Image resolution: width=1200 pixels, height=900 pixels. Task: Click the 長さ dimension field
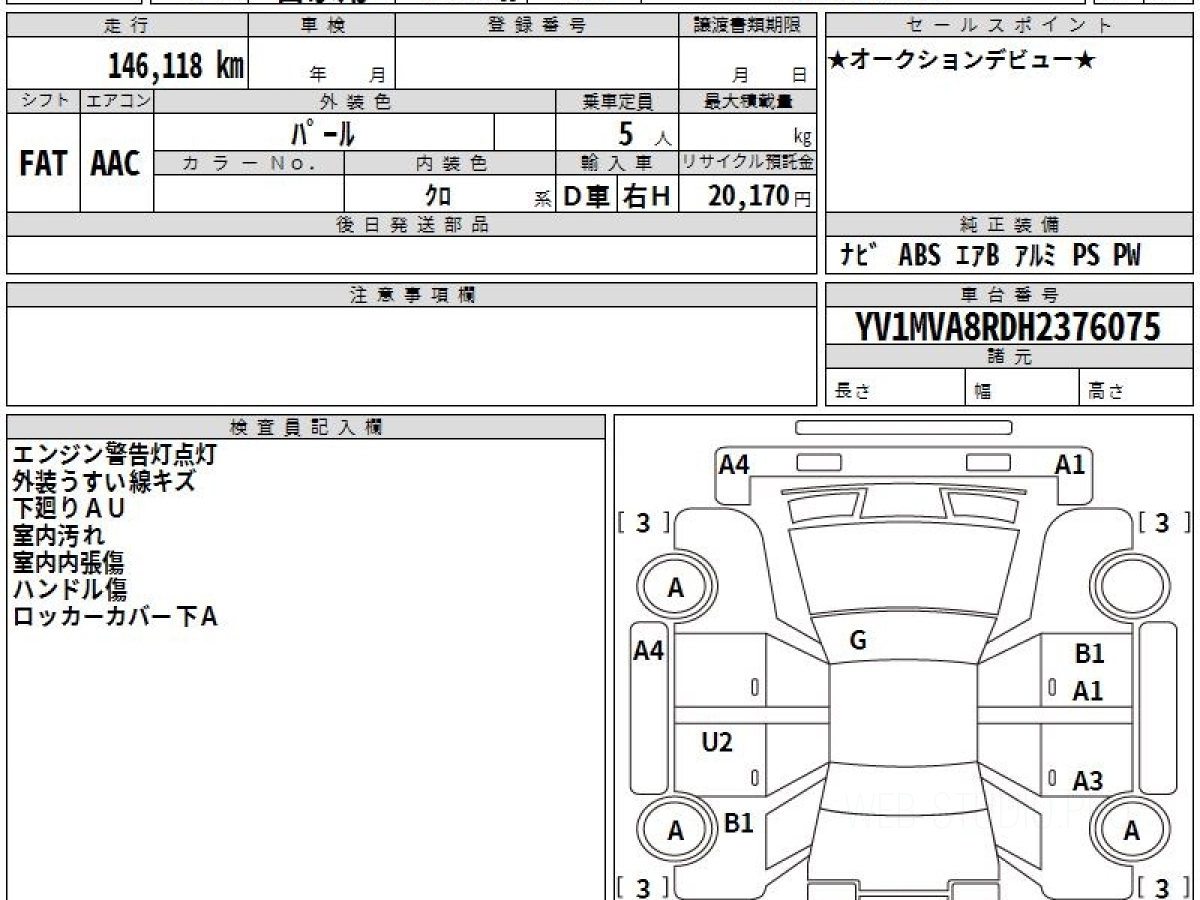[x=895, y=388]
